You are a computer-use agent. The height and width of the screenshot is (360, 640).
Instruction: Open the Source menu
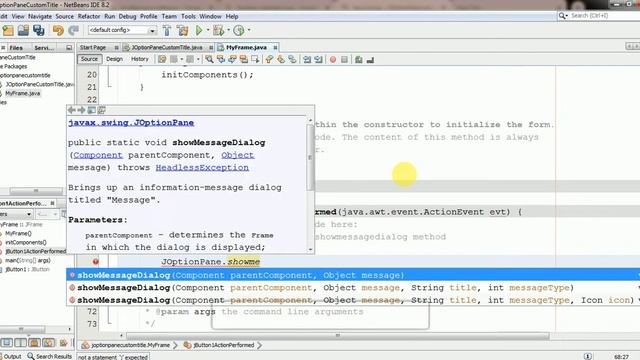click(x=64, y=16)
